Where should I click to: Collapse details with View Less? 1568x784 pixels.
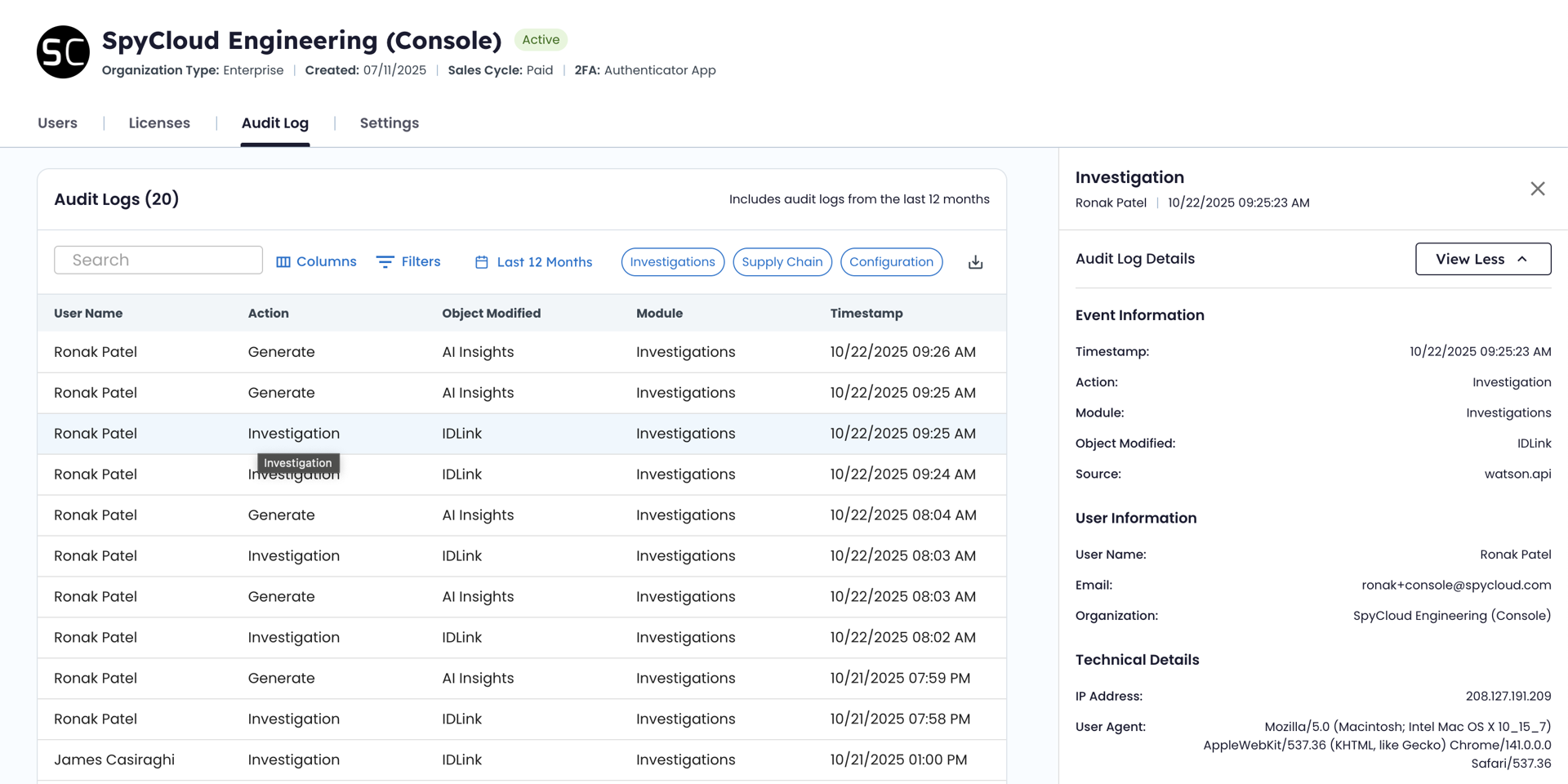click(x=1483, y=259)
